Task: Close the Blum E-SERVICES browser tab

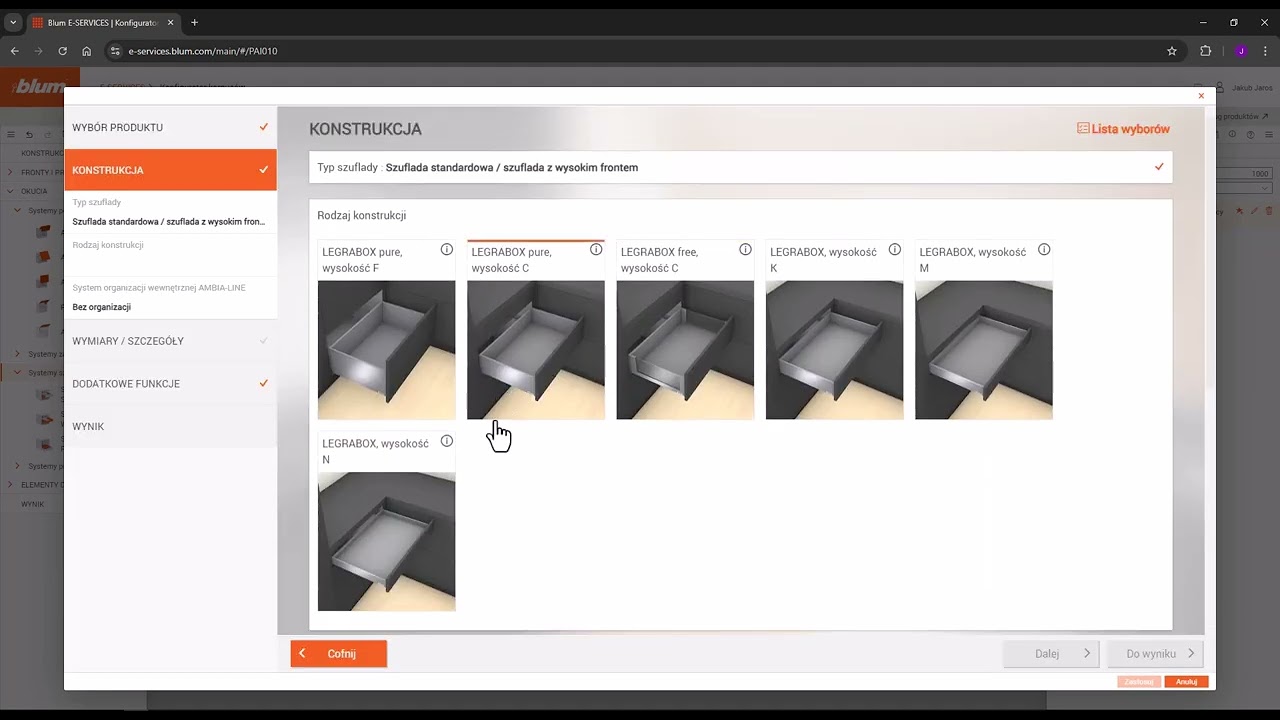Action: (169, 22)
